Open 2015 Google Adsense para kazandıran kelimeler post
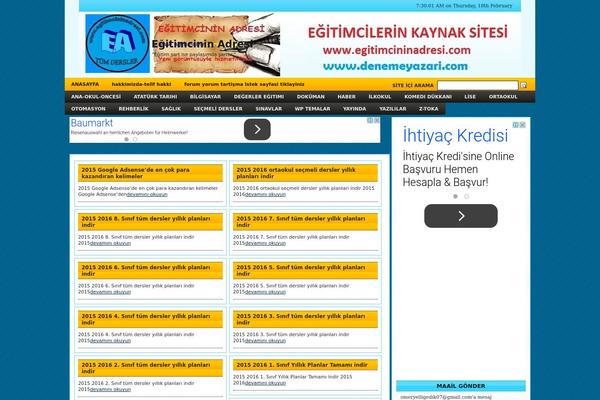600x400 pixels. click(x=135, y=173)
